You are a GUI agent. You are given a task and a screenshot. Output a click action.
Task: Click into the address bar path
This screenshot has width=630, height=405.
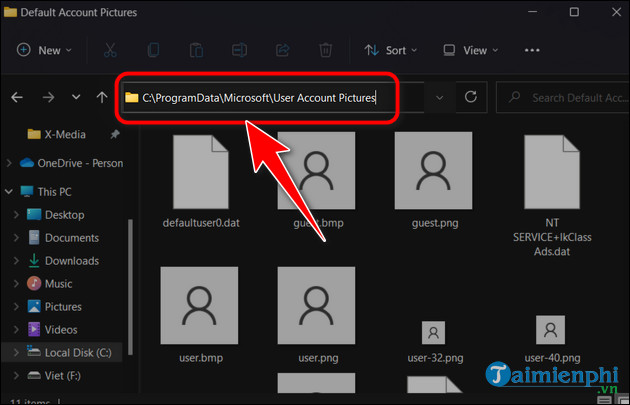pos(258,98)
